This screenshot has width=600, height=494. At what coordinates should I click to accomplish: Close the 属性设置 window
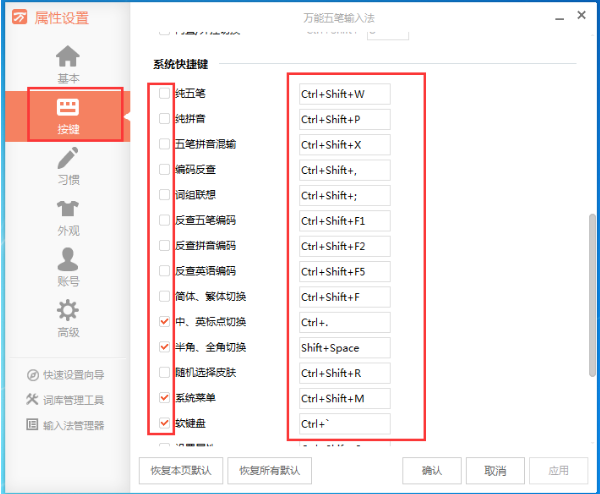tap(581, 15)
